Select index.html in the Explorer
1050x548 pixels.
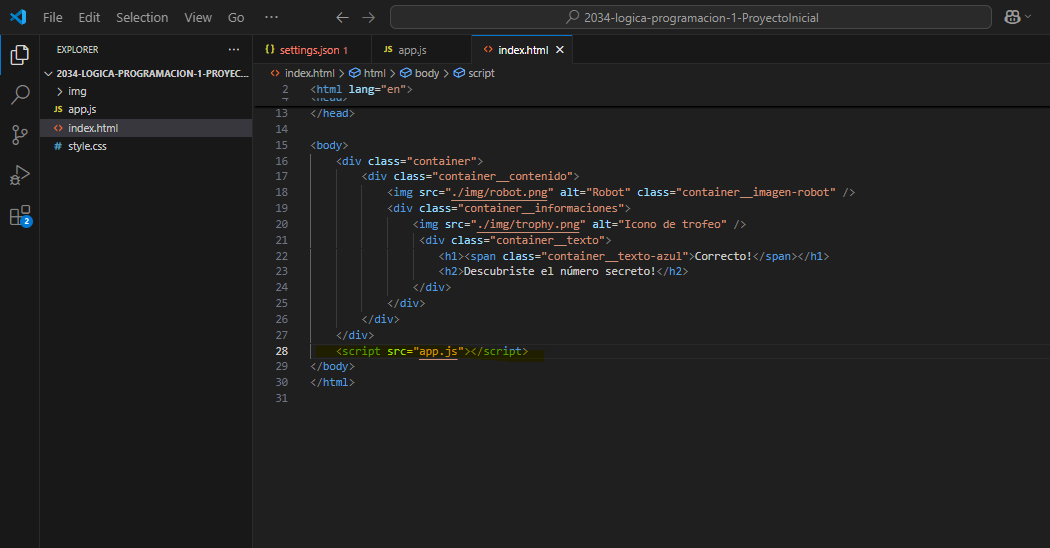pyautogui.click(x=146, y=128)
